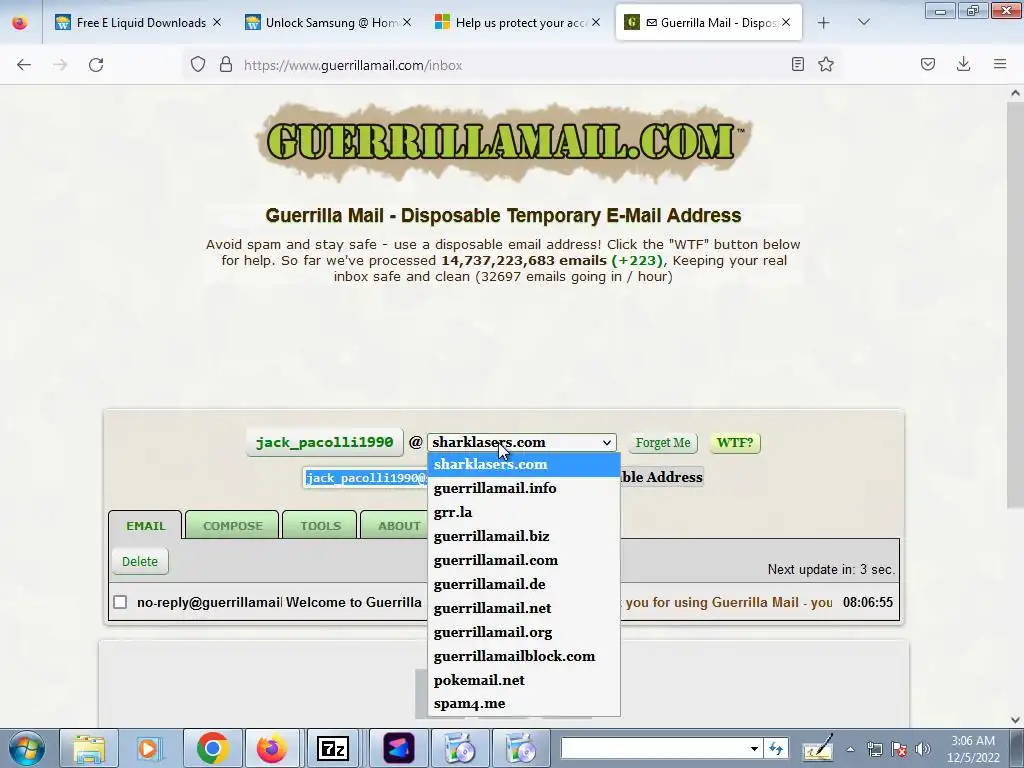
Task: Choose spam4.me from the domain list
Action: pos(524,704)
